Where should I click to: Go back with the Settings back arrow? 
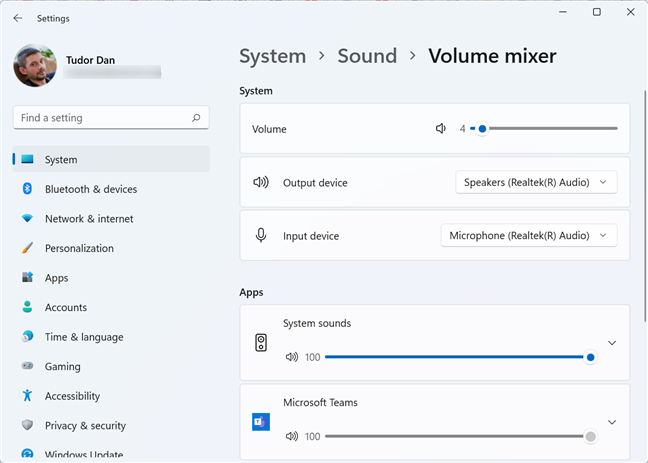click(x=18, y=18)
